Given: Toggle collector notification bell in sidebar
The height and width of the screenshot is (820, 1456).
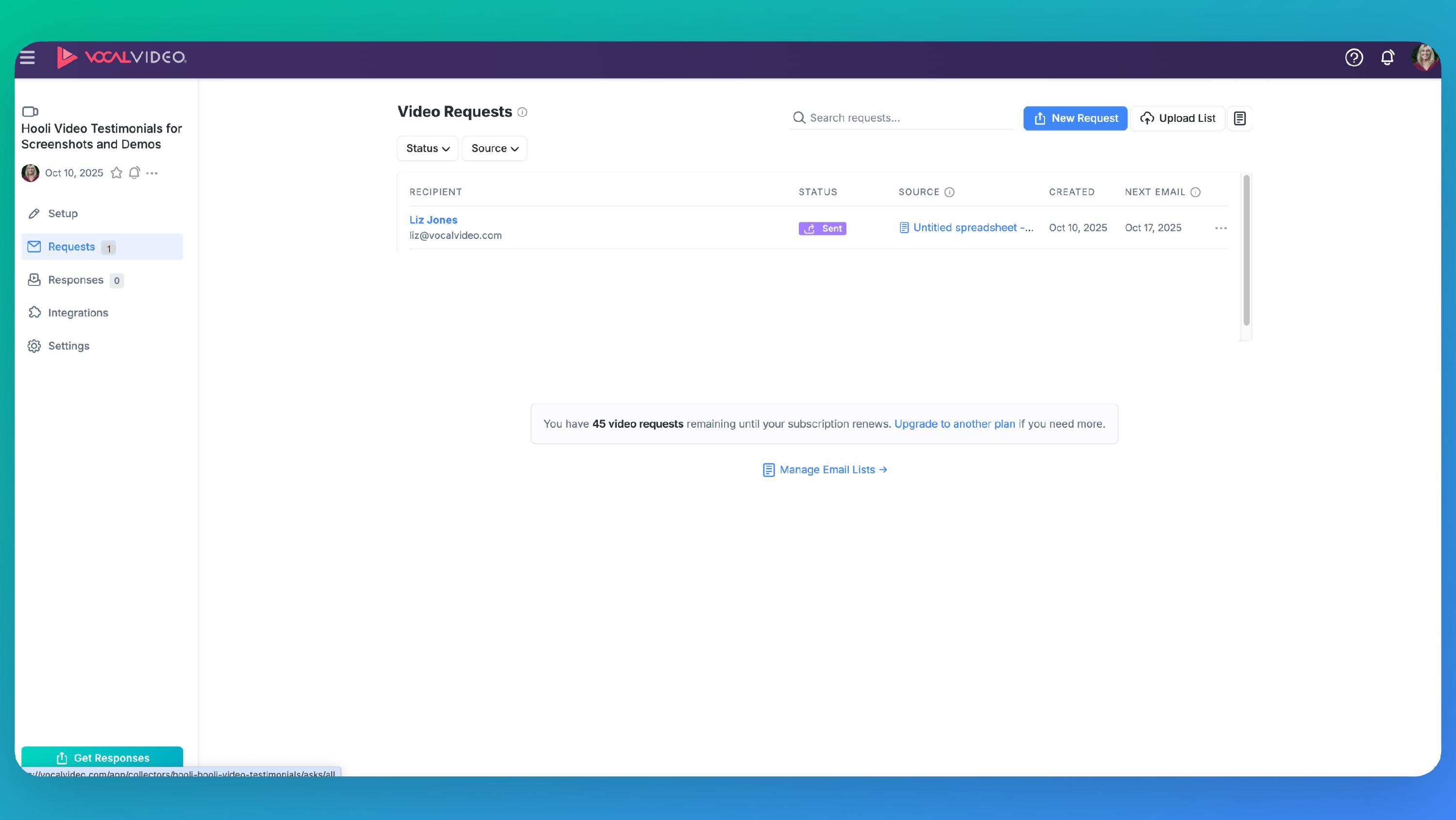Looking at the screenshot, I should [134, 173].
